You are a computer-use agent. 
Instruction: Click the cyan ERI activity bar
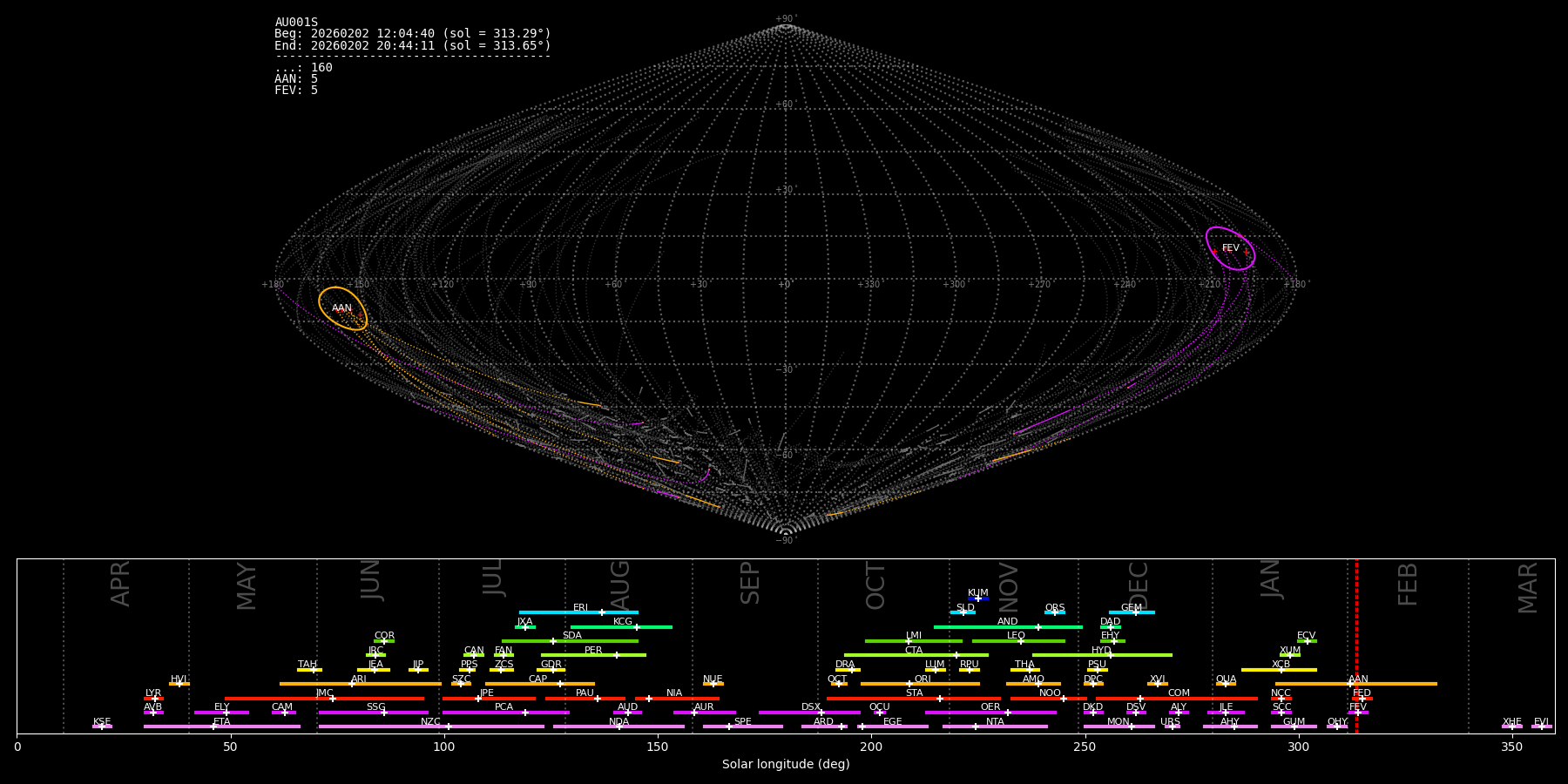tap(578, 612)
